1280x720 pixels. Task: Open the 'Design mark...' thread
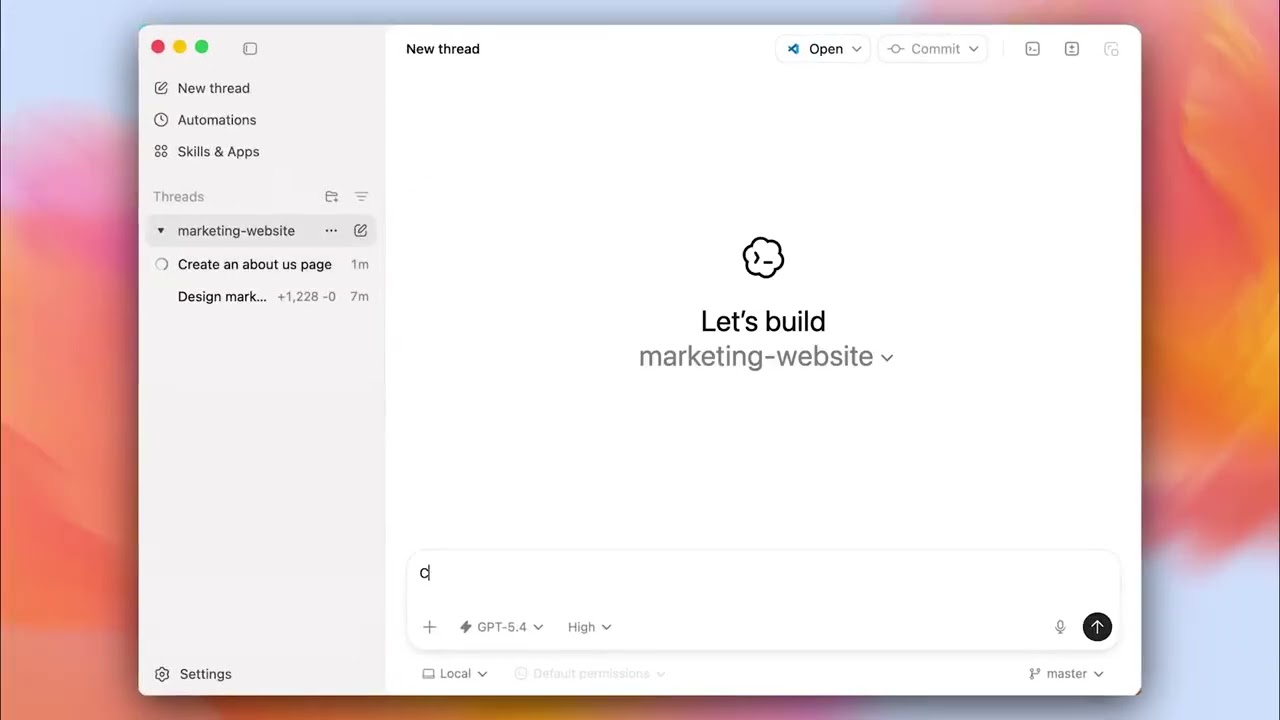coord(261,297)
